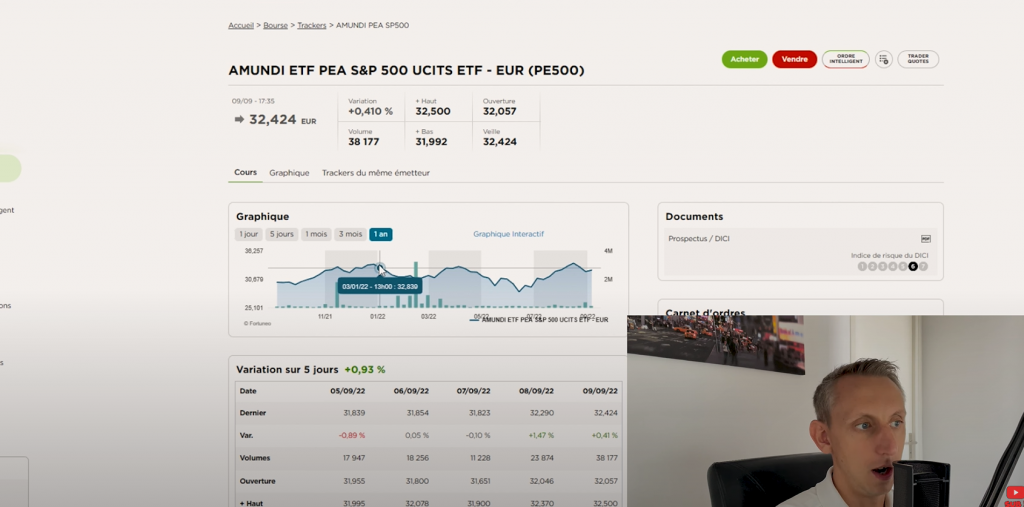Click the highlighted risk index circle 6
Image resolution: width=1024 pixels, height=507 pixels.
pos(912,266)
